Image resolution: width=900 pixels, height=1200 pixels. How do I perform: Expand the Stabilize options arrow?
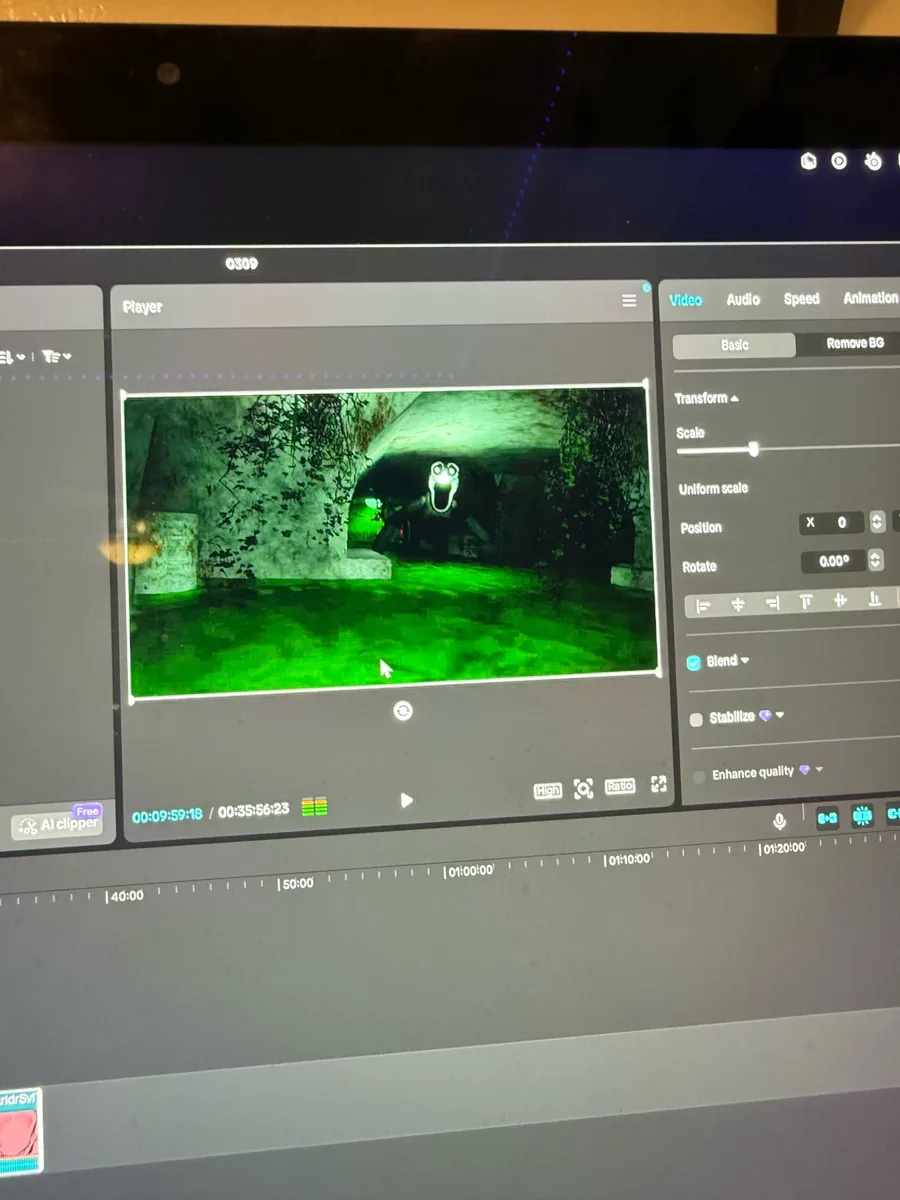pyautogui.click(x=780, y=715)
